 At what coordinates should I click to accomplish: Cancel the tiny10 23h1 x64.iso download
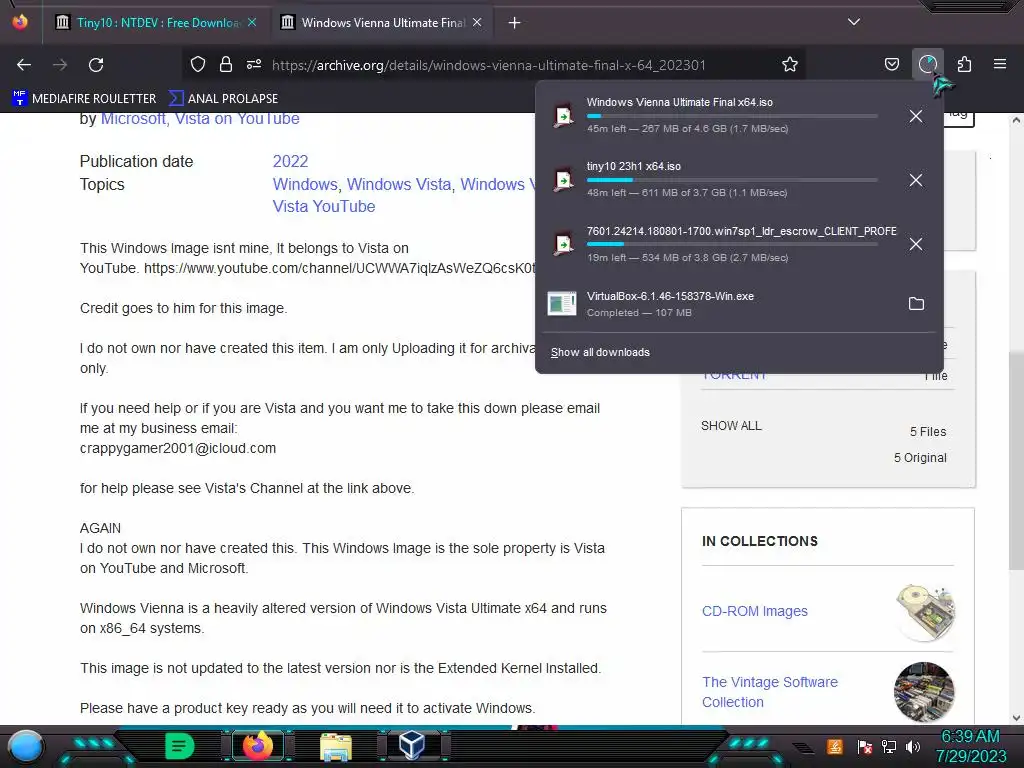tap(916, 180)
